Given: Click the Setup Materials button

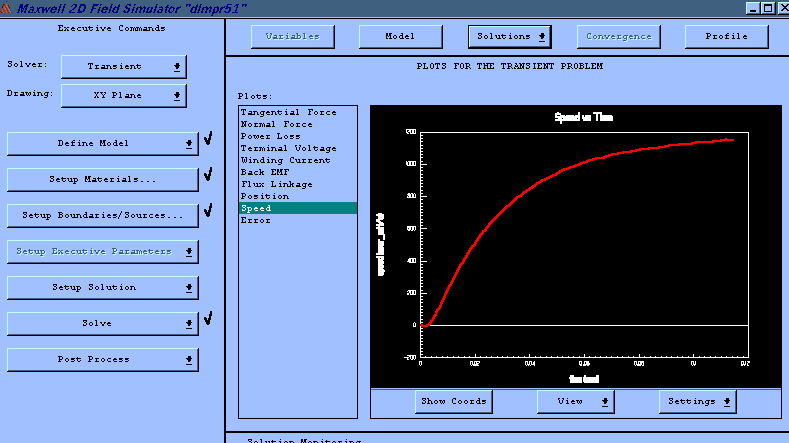Looking at the screenshot, I should 103,179.
